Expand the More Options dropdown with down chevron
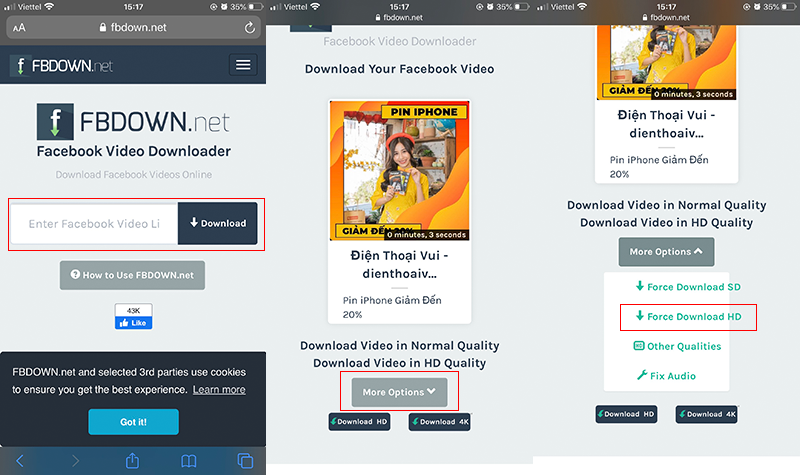The image size is (800, 475). (399, 392)
